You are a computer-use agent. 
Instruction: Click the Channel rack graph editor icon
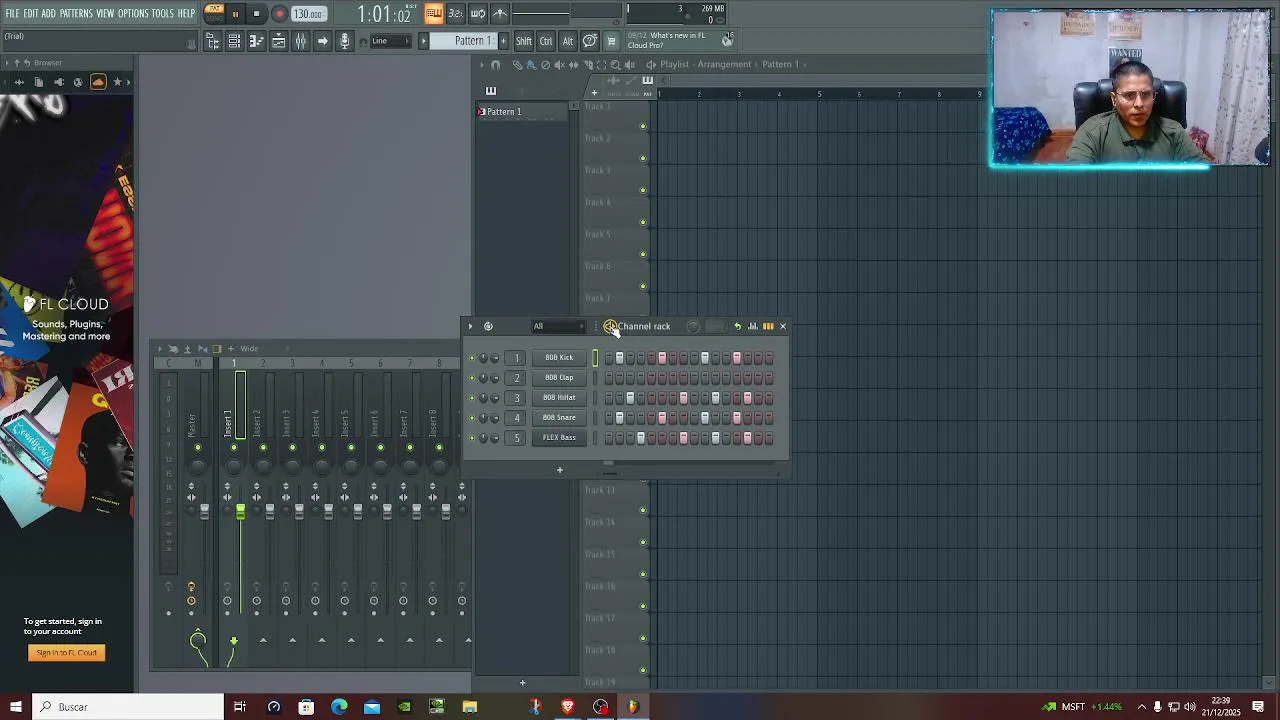click(753, 326)
